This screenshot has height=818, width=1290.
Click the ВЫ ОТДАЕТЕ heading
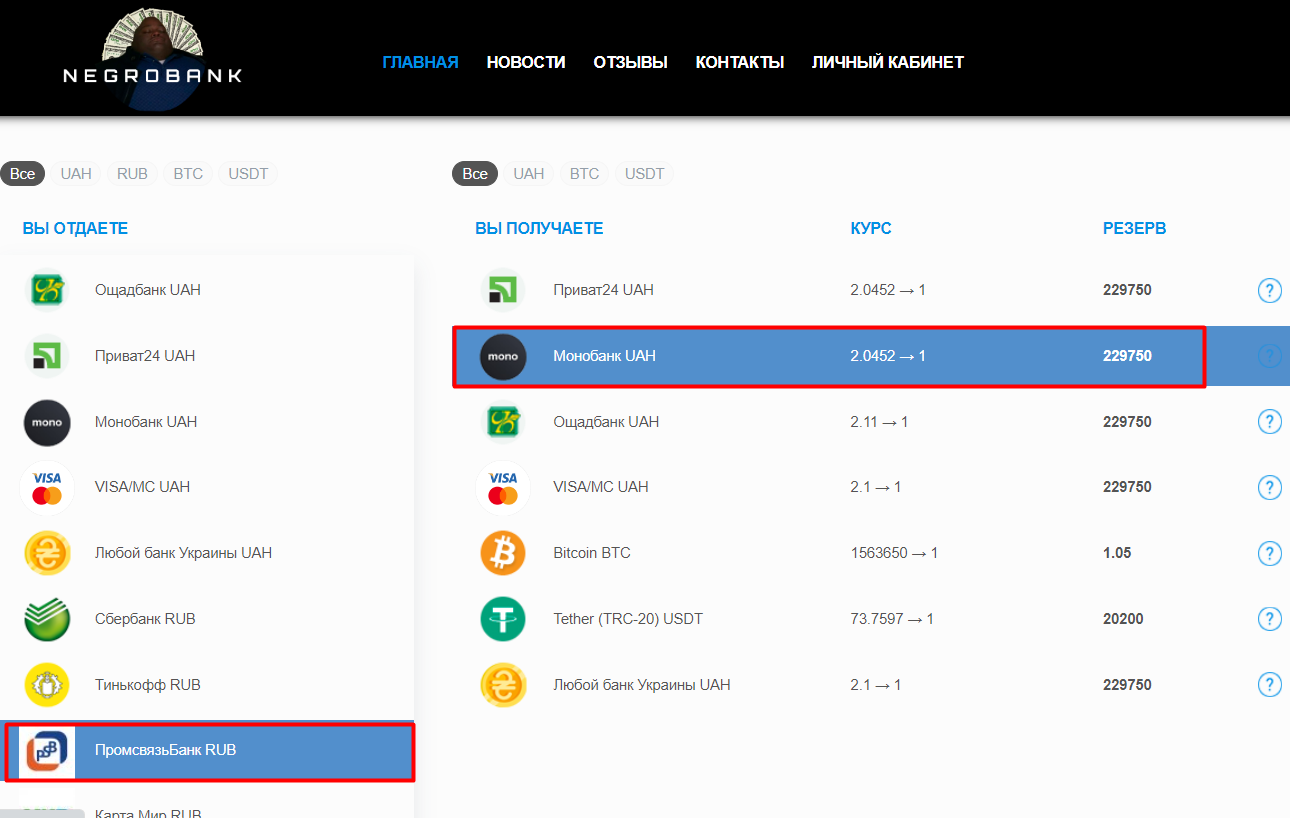75,229
